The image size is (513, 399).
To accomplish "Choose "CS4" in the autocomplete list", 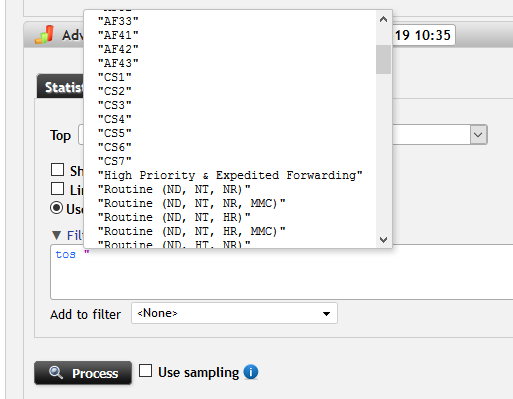I will pos(115,119).
